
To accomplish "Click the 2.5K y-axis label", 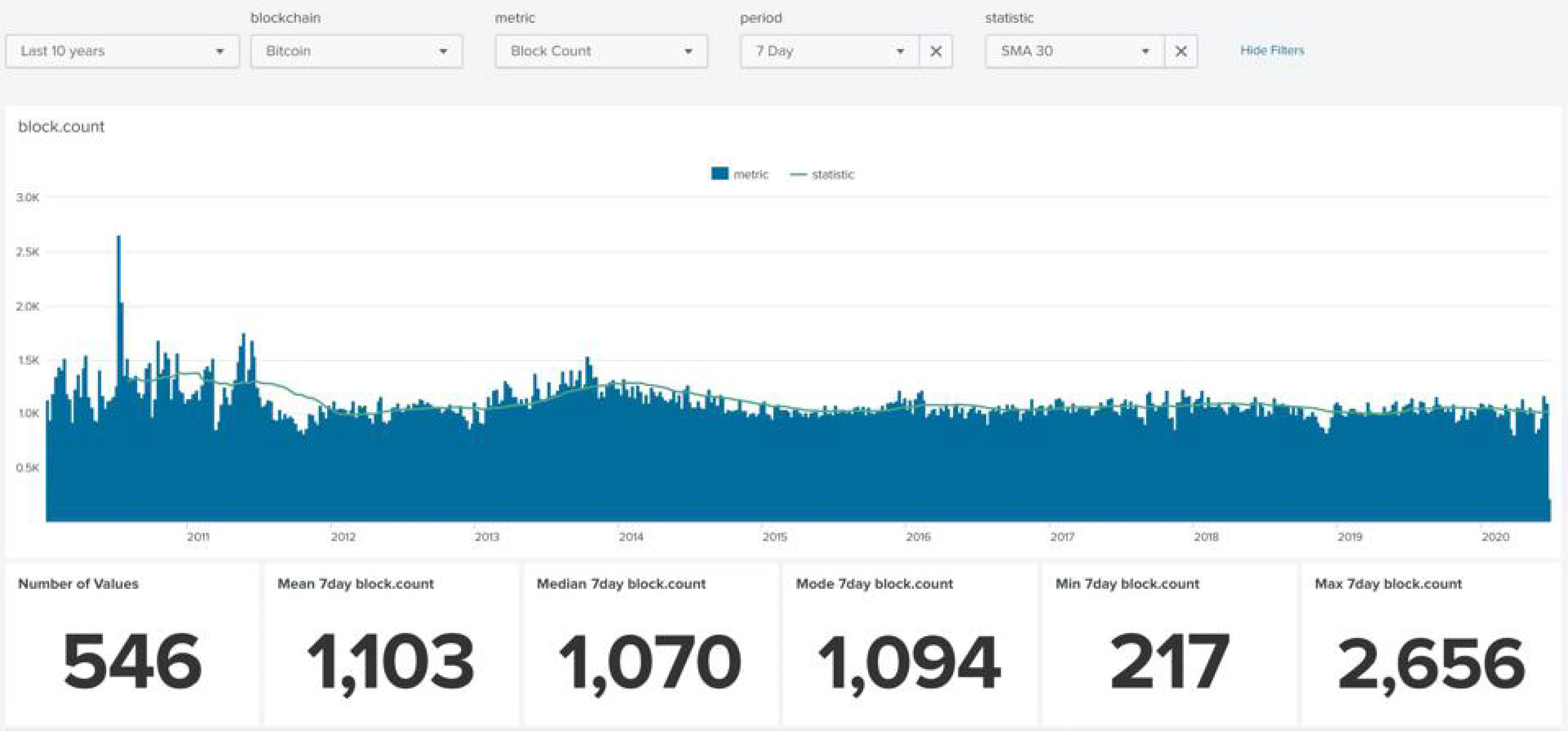I will (x=28, y=252).
